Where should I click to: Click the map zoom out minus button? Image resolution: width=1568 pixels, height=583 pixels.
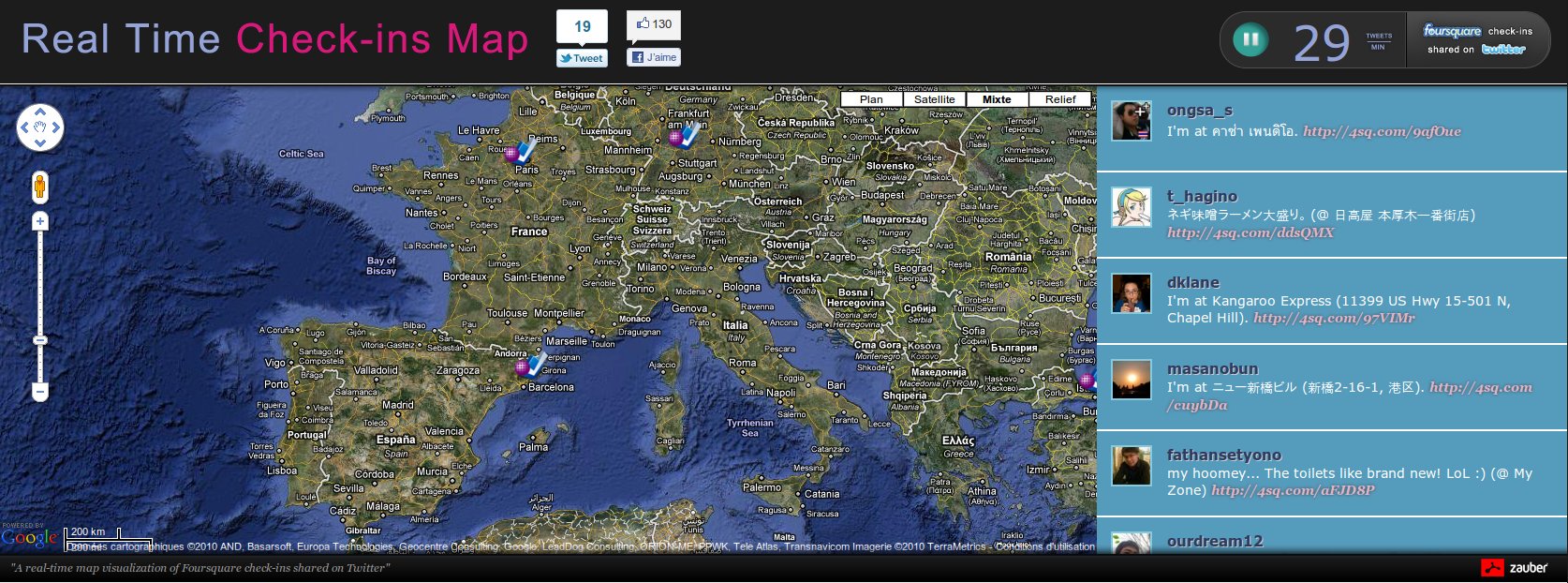click(x=39, y=391)
